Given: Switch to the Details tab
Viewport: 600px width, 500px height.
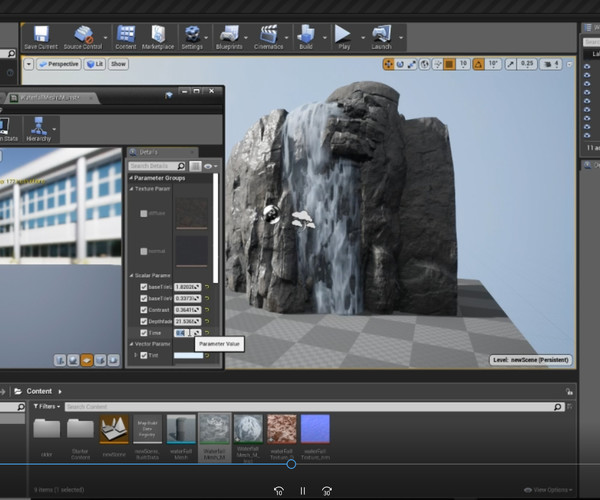Looking at the screenshot, I should point(162,152).
